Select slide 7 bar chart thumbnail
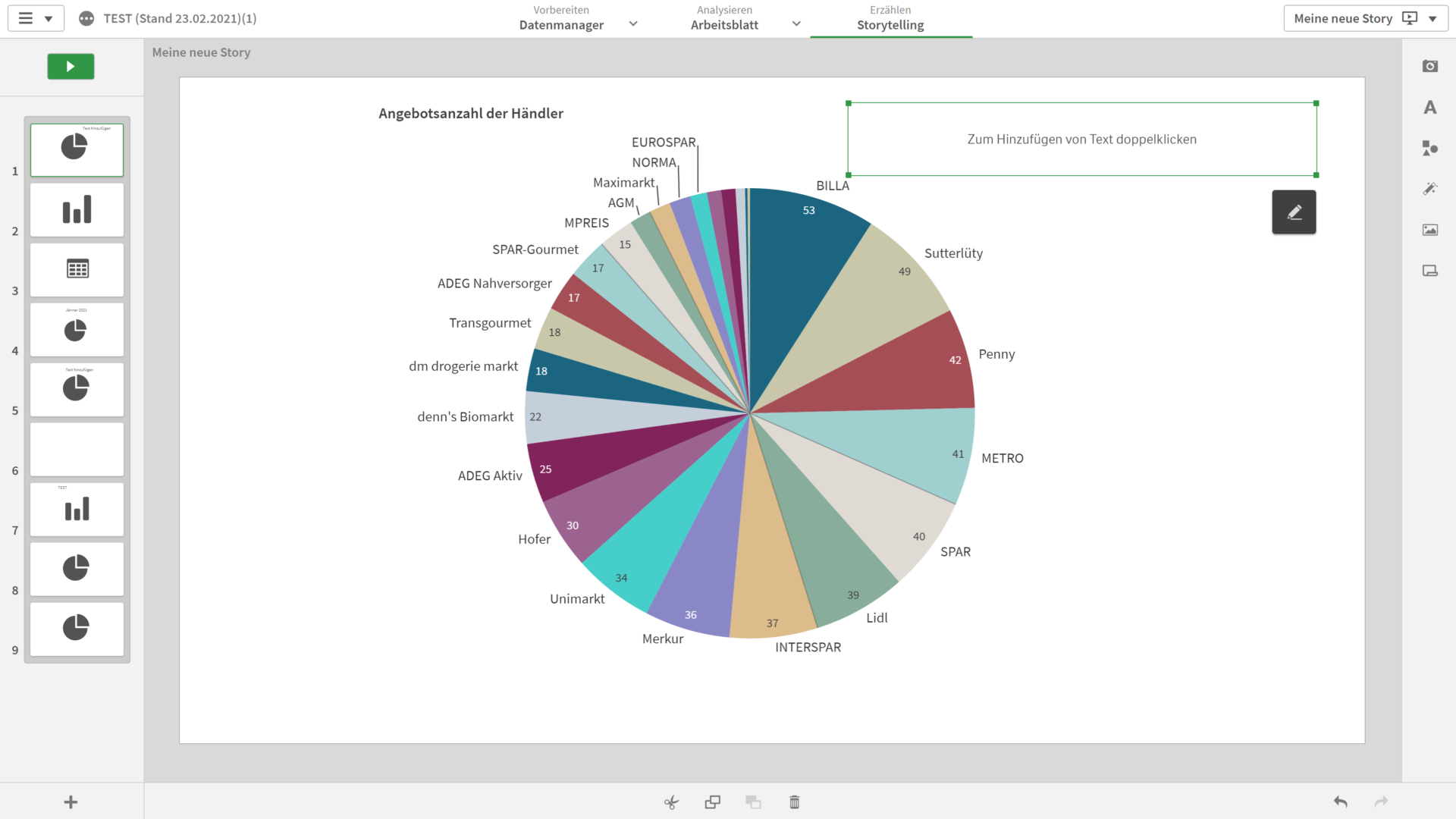This screenshot has height=819, width=1456. (77, 509)
